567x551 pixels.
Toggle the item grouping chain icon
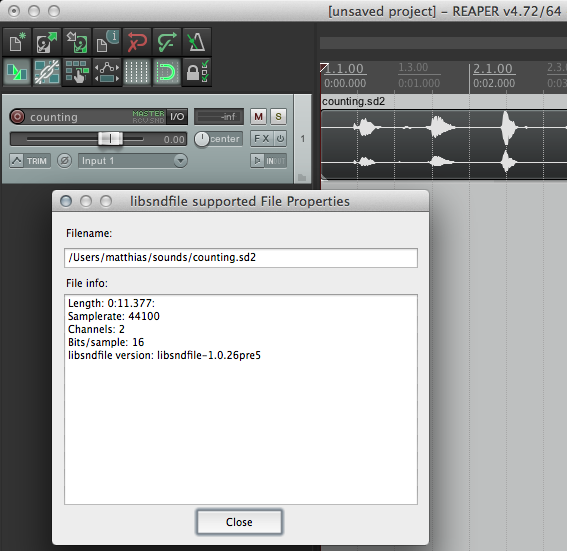click(x=47, y=72)
